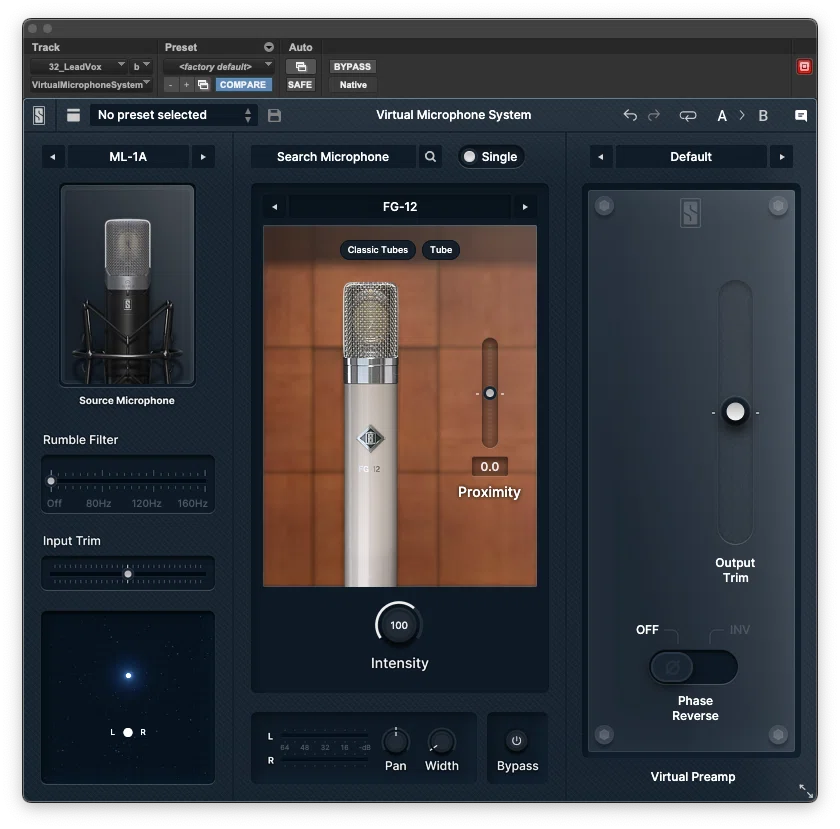Click the Native button

(x=353, y=85)
